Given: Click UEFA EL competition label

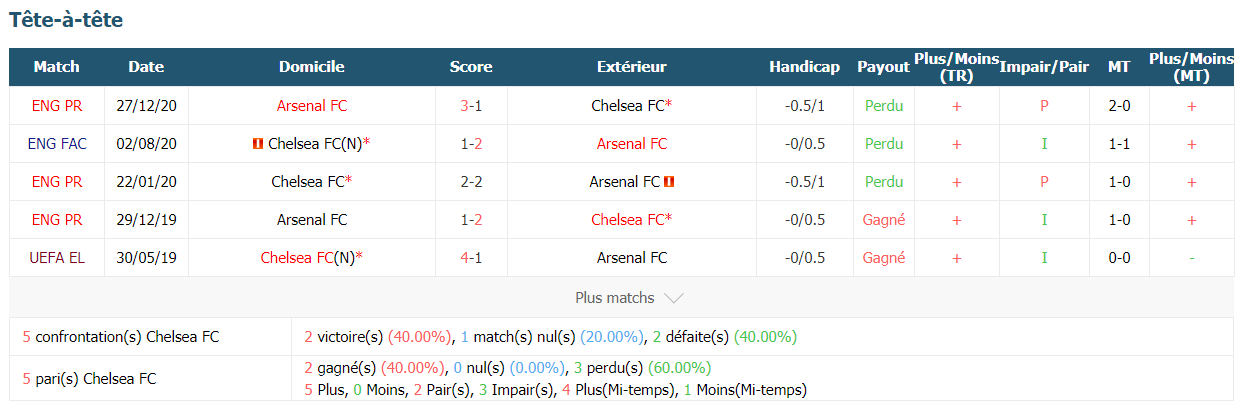Looking at the screenshot, I should click(x=57, y=258).
